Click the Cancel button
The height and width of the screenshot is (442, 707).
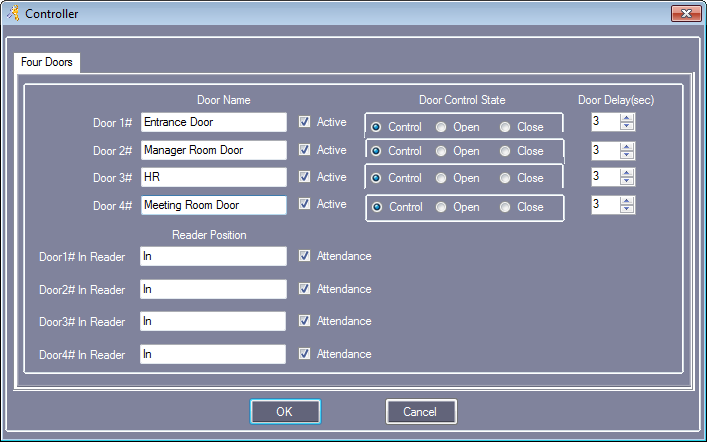click(421, 411)
